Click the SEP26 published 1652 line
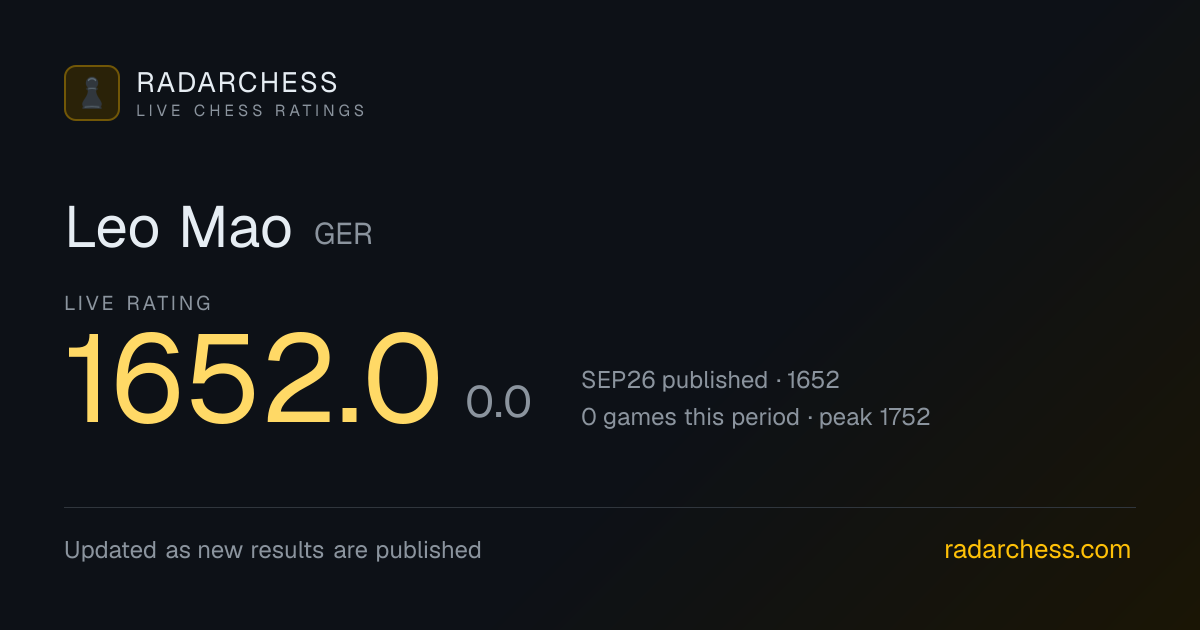 (x=710, y=380)
